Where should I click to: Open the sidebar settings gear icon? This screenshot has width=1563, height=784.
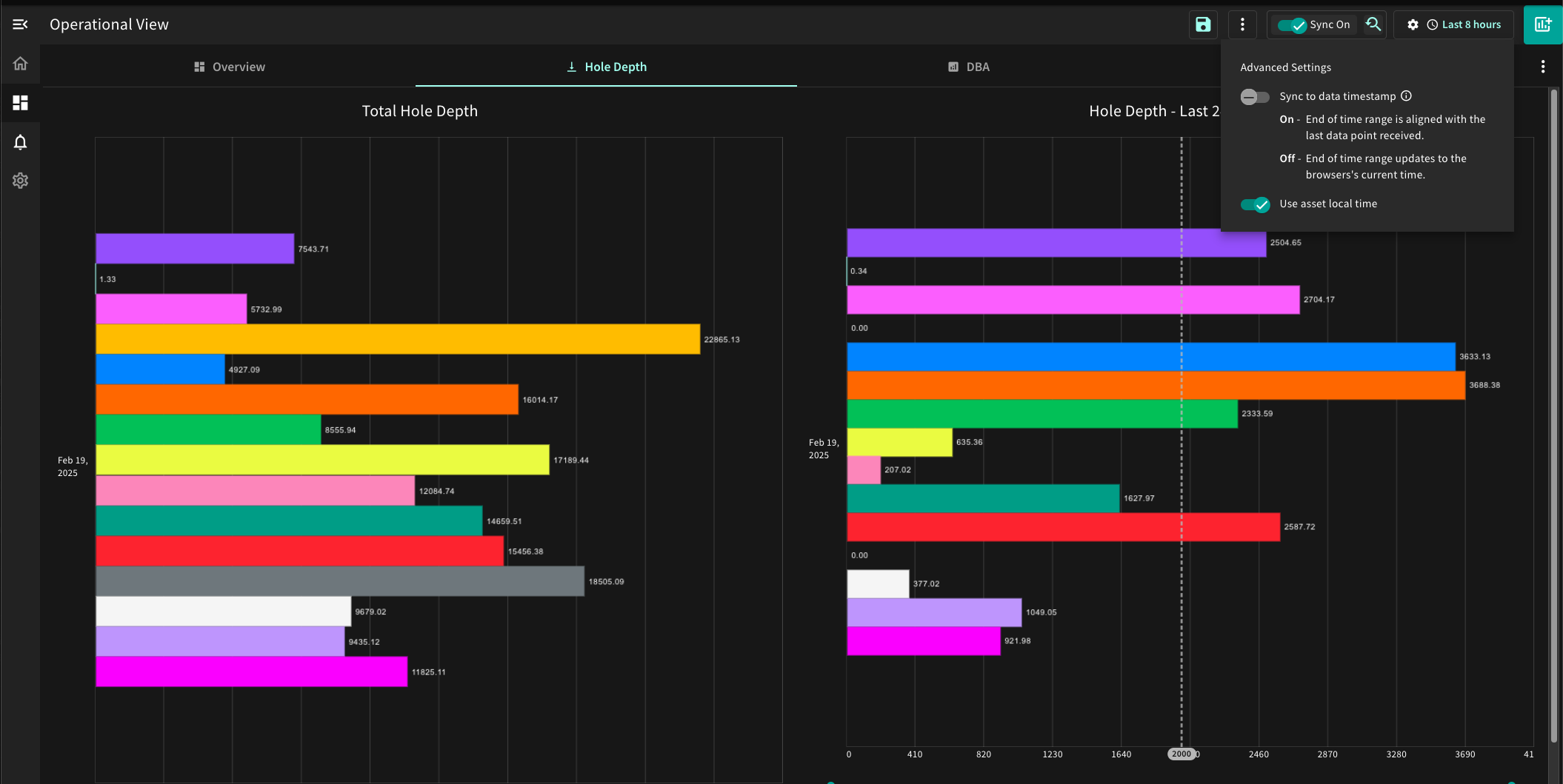coord(20,181)
